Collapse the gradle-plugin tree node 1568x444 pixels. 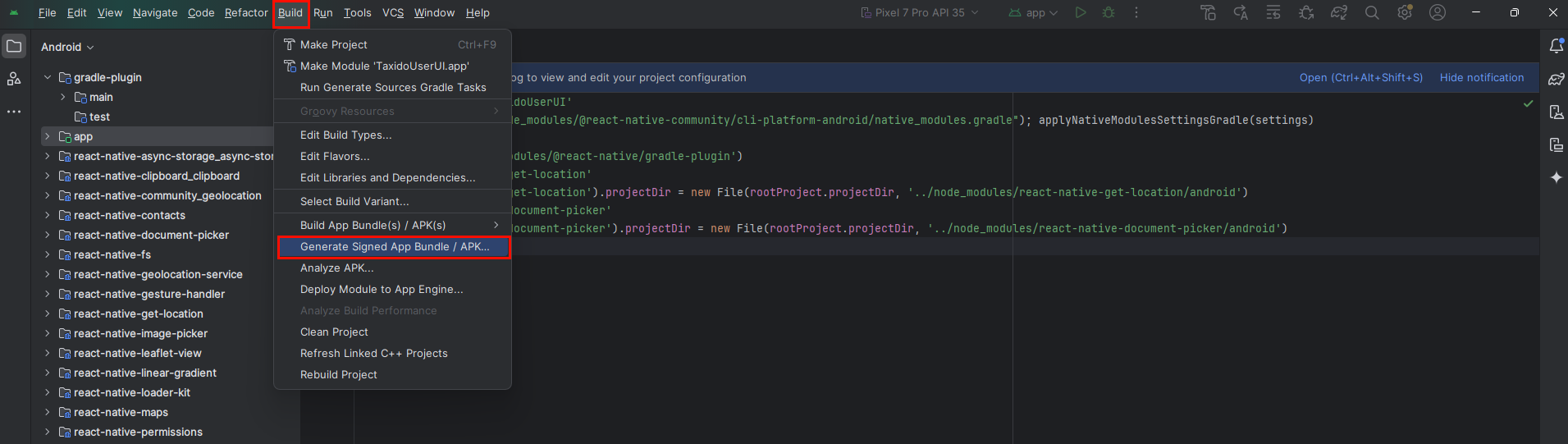tap(48, 77)
